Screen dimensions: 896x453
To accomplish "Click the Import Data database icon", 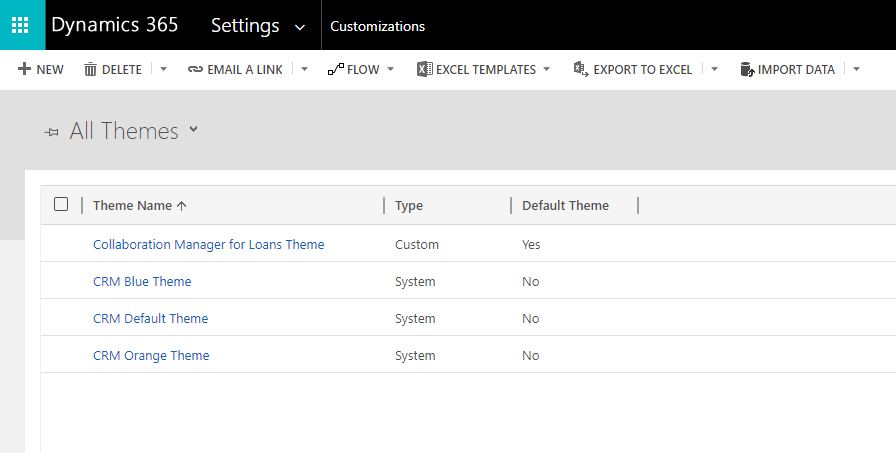I will coord(747,70).
